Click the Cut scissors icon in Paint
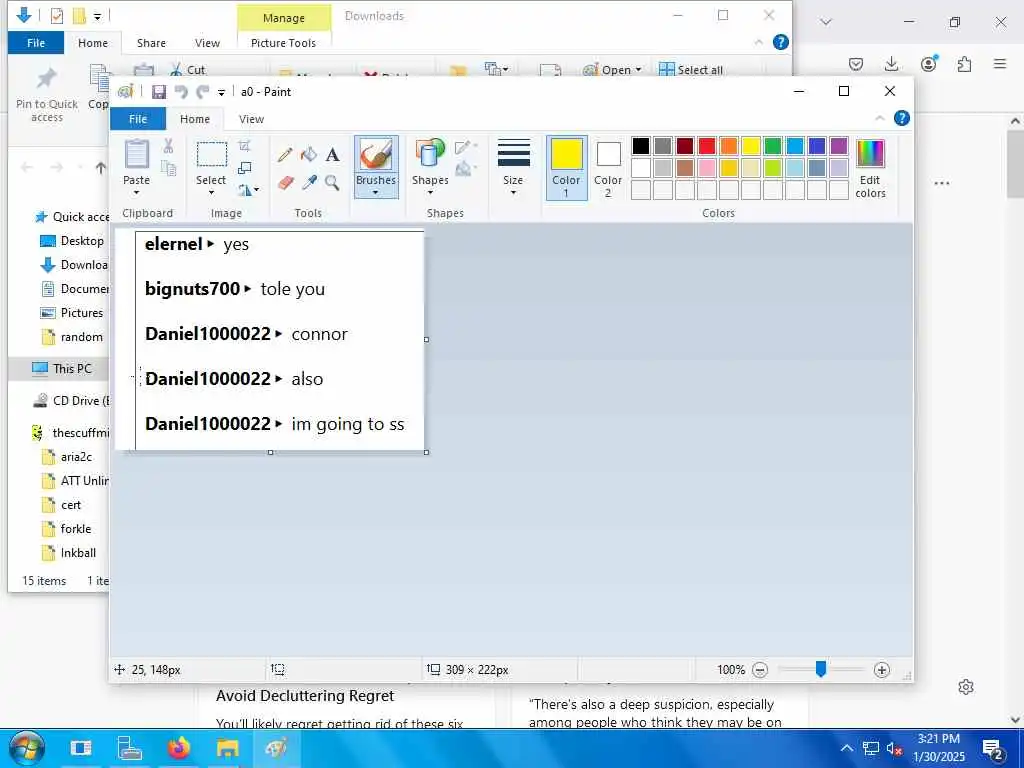The image size is (1024, 768). point(168,146)
